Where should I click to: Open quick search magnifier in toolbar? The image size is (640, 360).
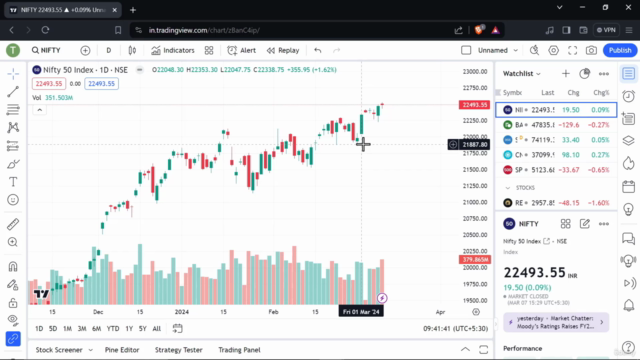[x=534, y=50]
